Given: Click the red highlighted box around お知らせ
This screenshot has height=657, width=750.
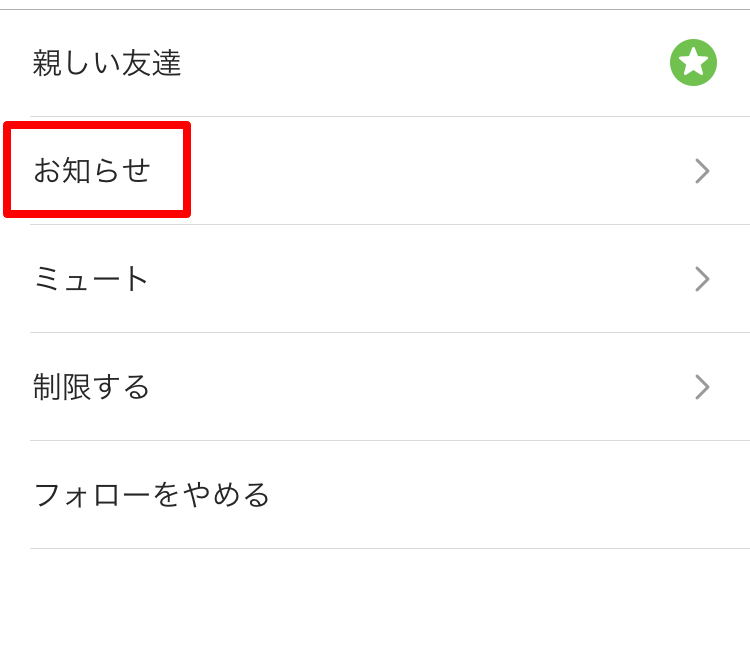Looking at the screenshot, I should pos(97,169).
